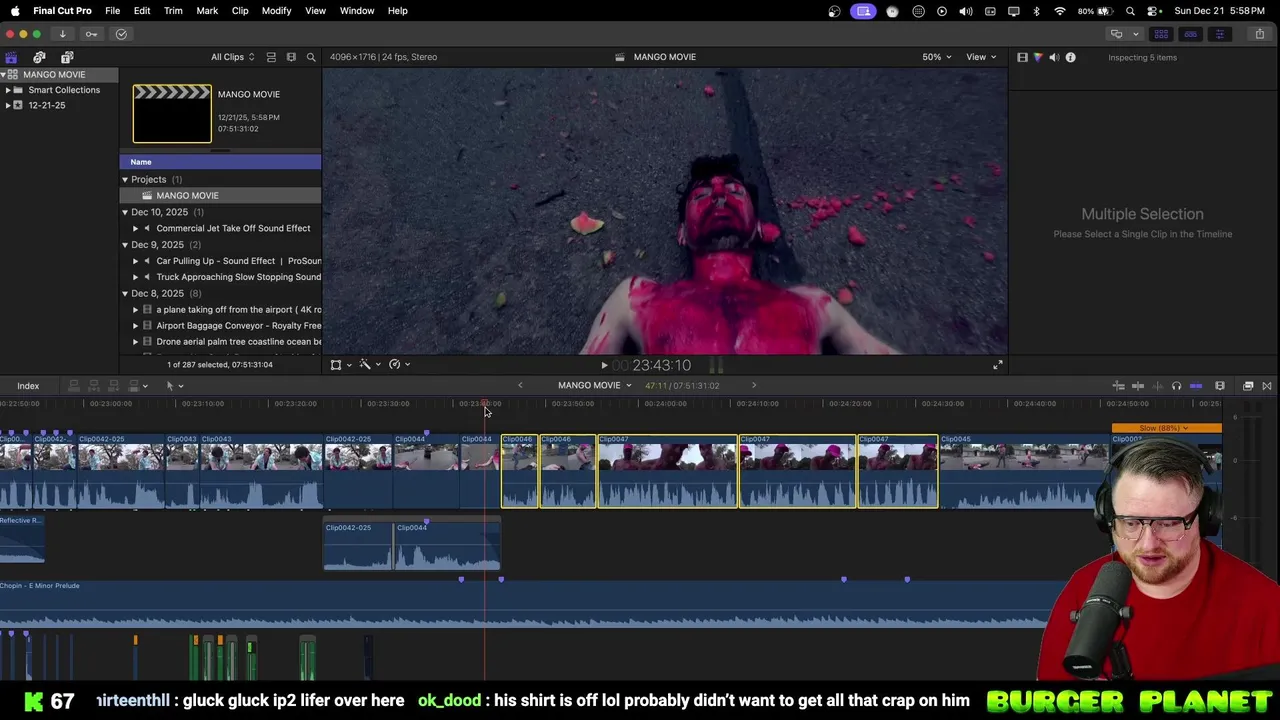The height and width of the screenshot is (720, 1280).
Task: Collapse the MANGO MOVIE library tree
Action: [3, 74]
